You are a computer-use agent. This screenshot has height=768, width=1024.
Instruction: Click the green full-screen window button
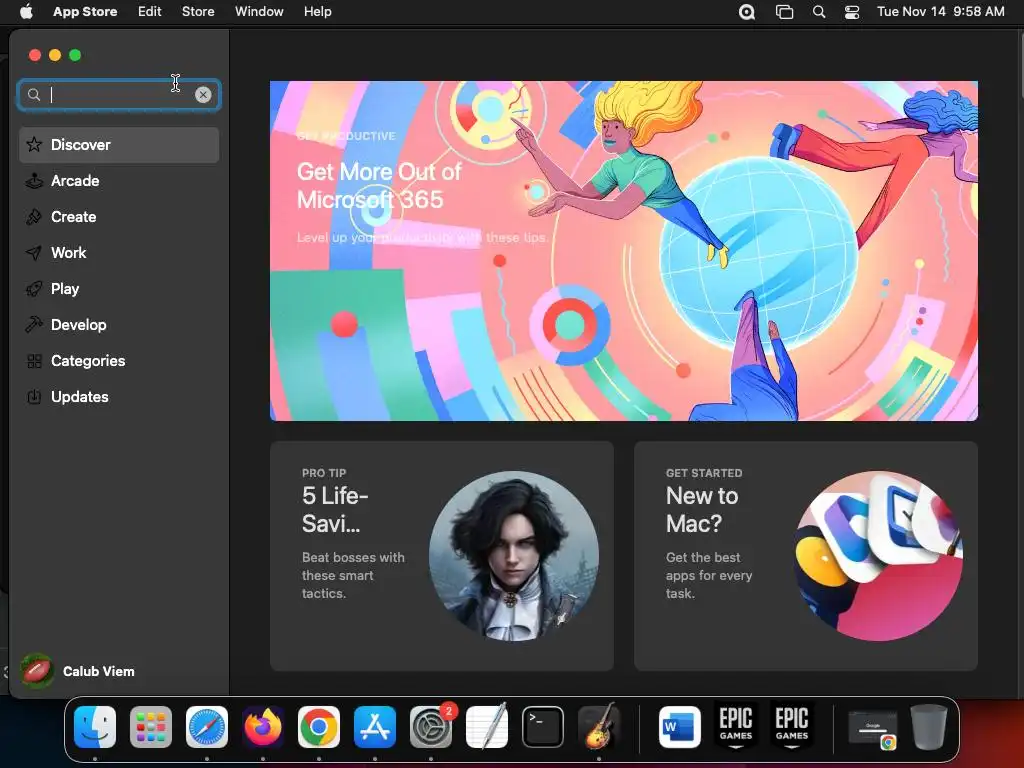75,55
